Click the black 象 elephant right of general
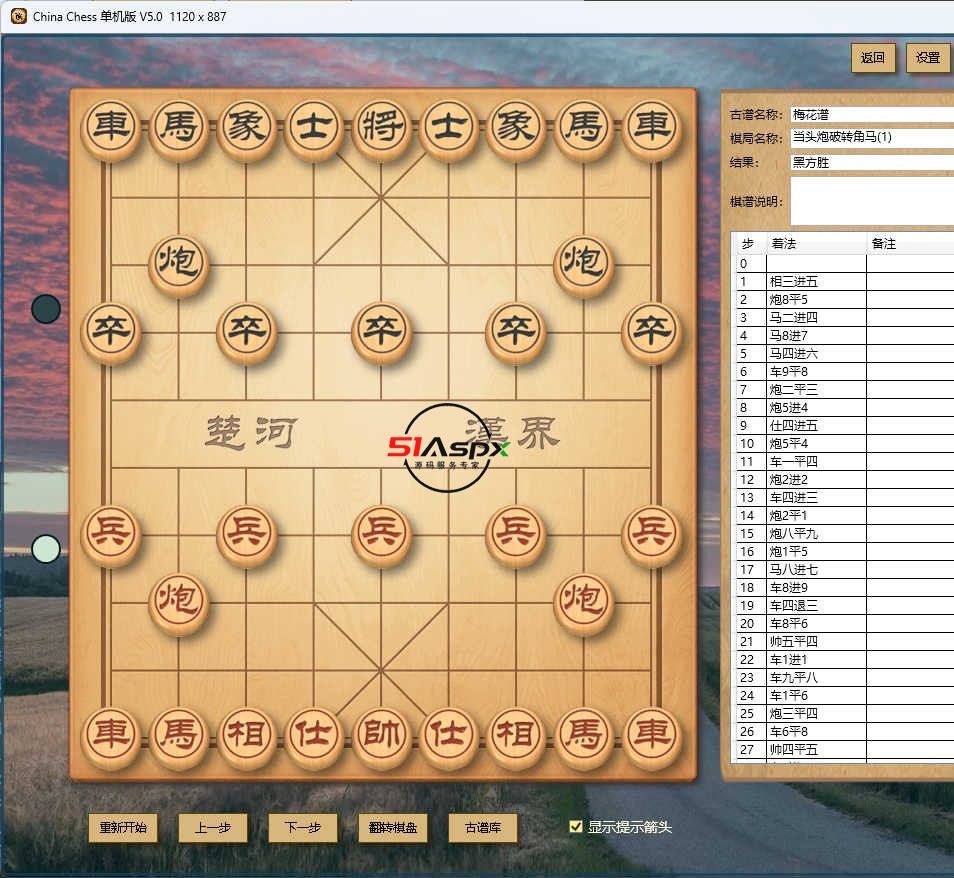This screenshot has height=878, width=954. tap(517, 127)
